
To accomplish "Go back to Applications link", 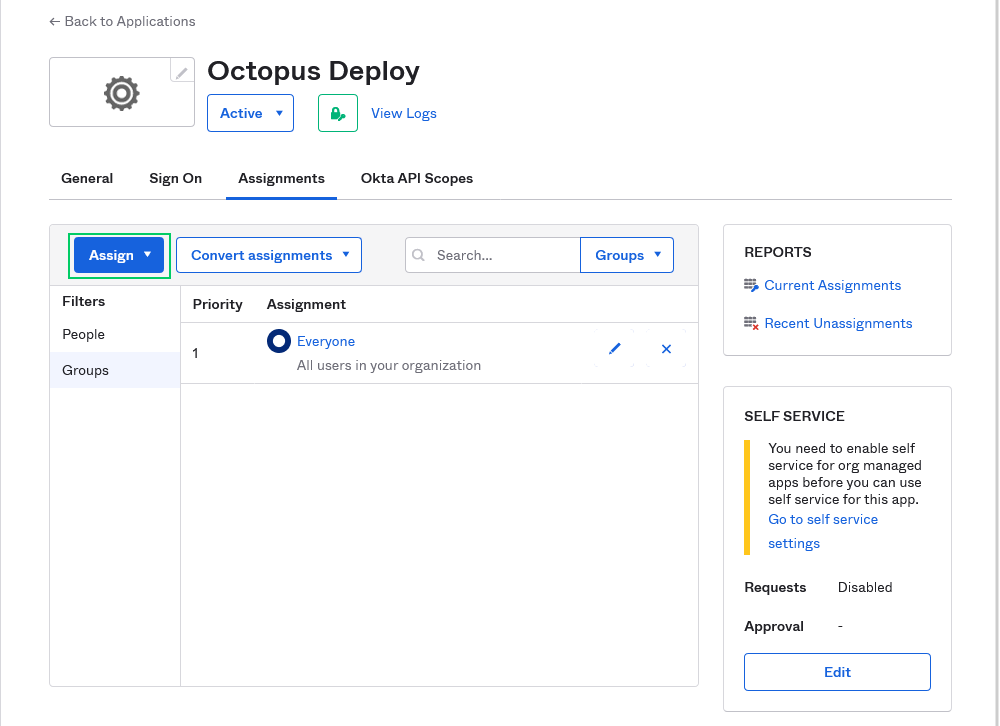I will tap(122, 21).
